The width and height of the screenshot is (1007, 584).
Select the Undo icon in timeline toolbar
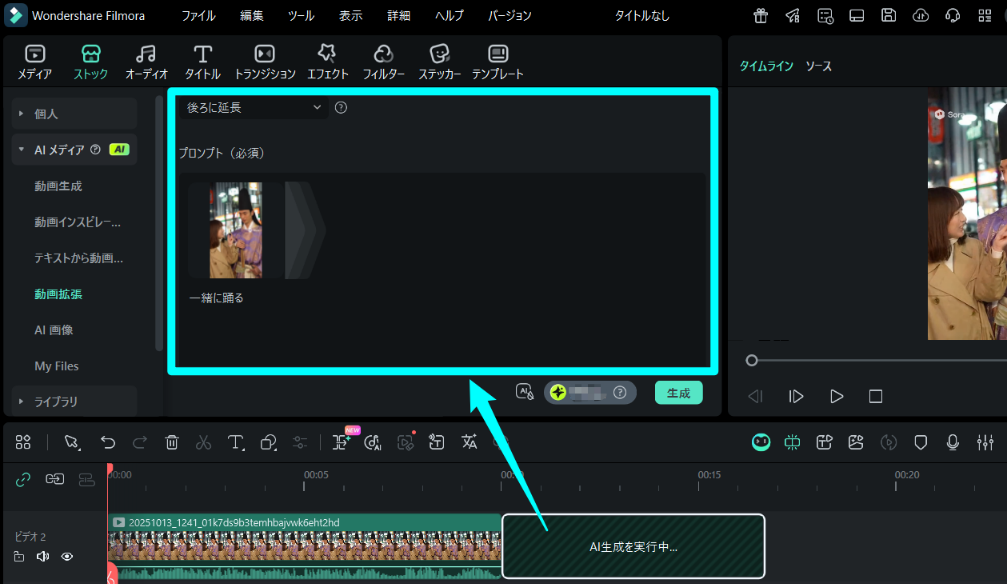[108, 441]
